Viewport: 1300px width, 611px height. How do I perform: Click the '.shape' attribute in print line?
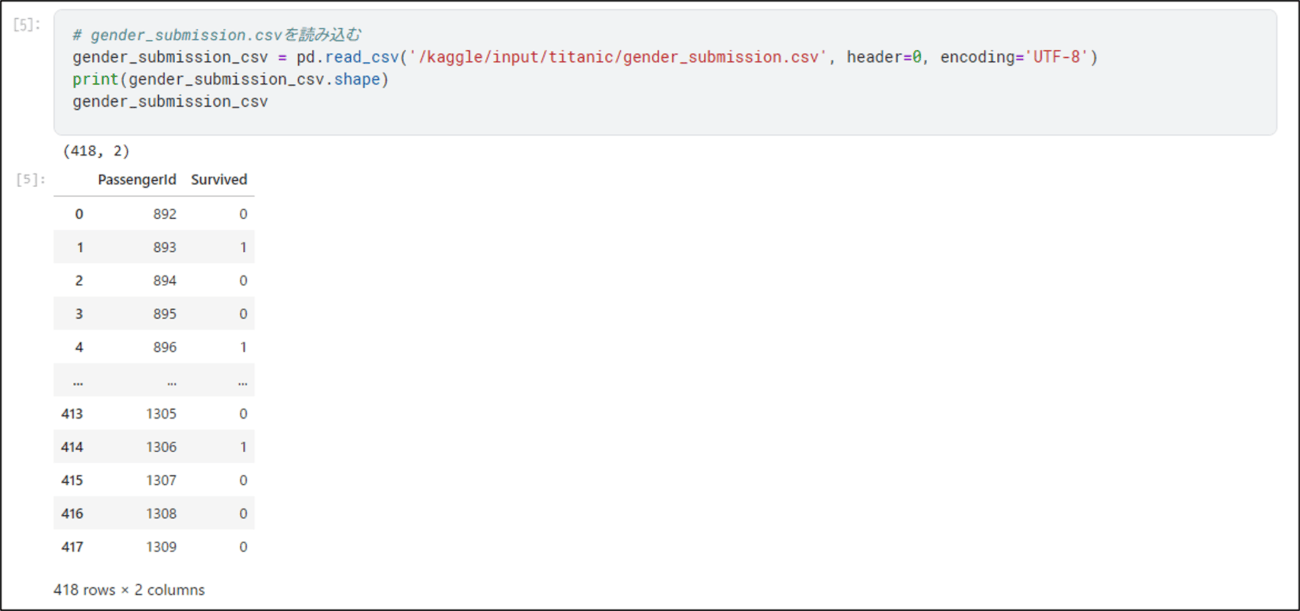[x=356, y=79]
